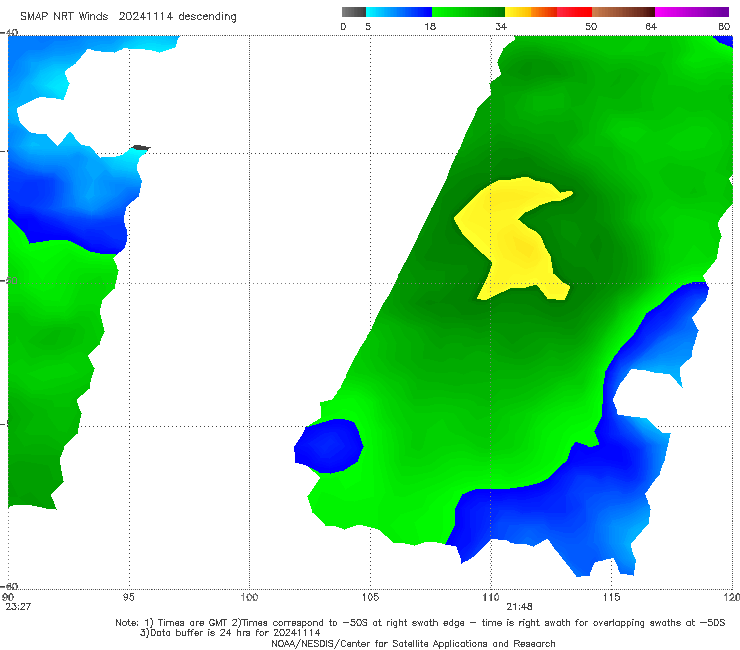The width and height of the screenshot is (740, 650).
Task: Click the red segment of the color scale
Action: pos(574,12)
